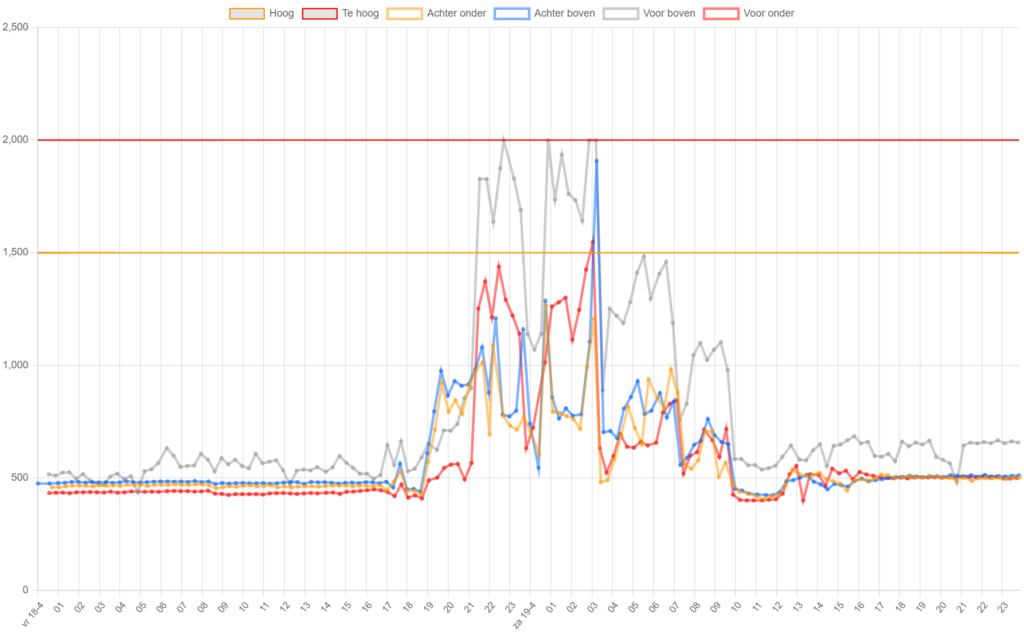Click the orange Achter onder legend swatch
This screenshot has width=1024, height=634.
pos(405,13)
